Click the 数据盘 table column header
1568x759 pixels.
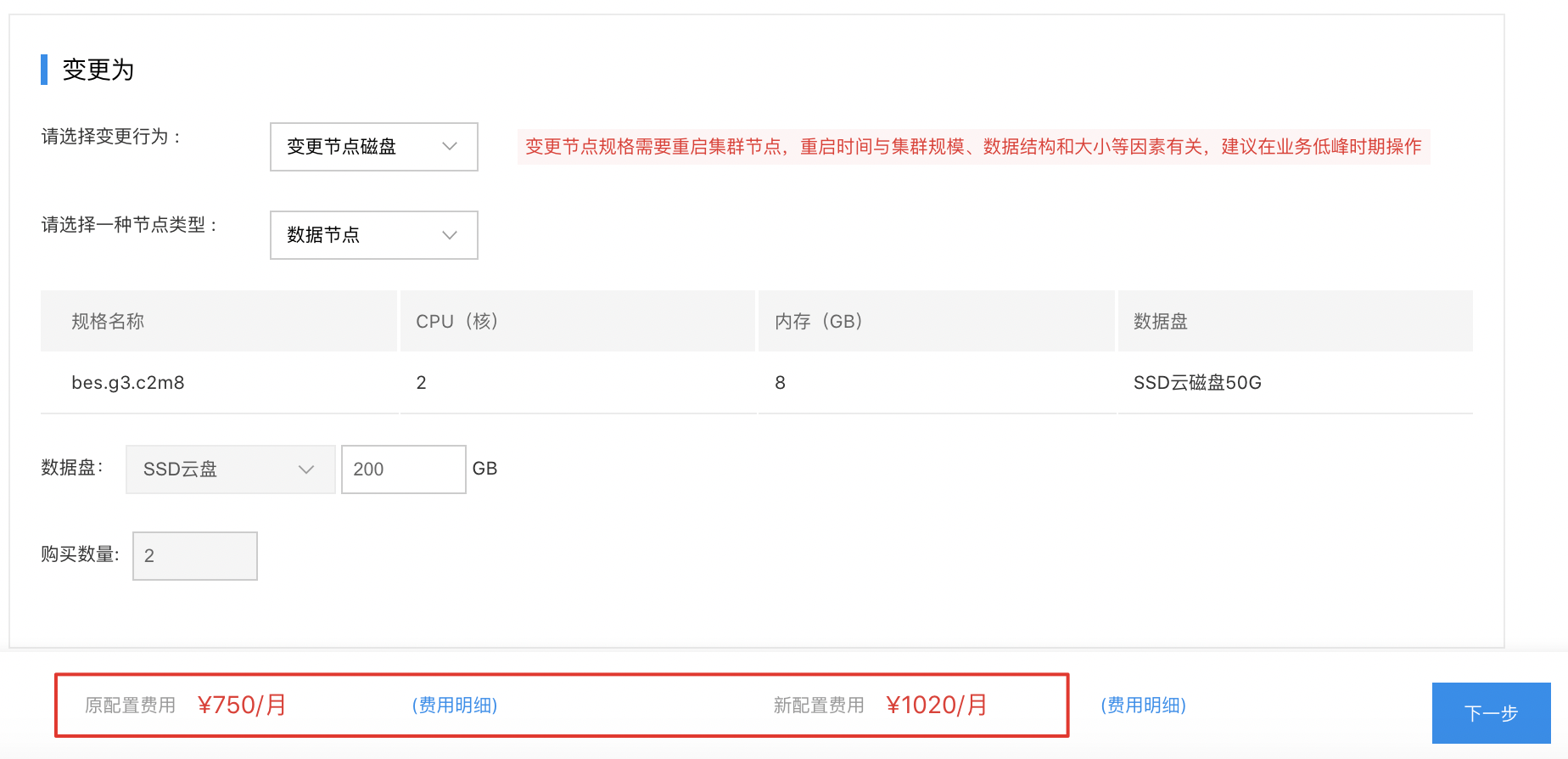[1160, 322]
